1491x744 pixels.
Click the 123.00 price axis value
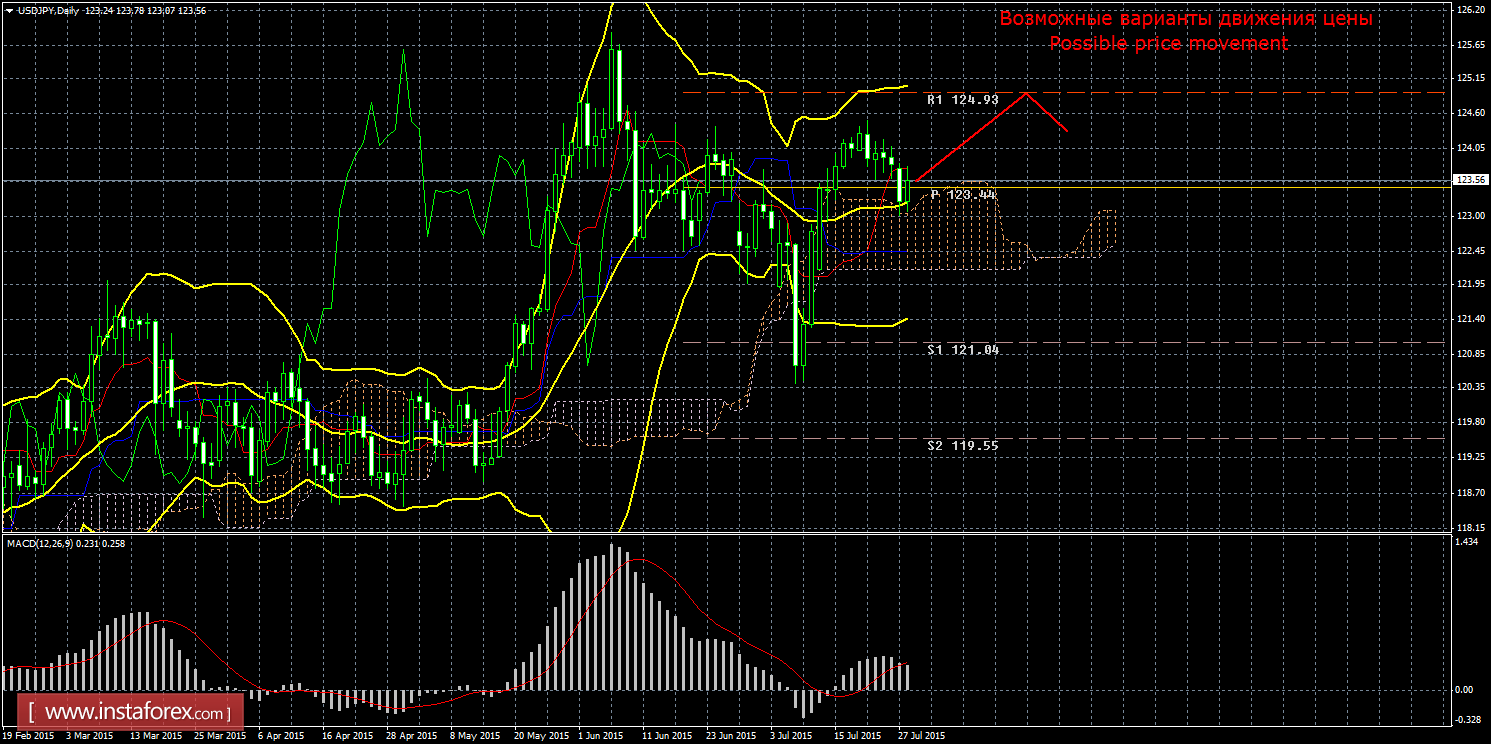(1469, 217)
